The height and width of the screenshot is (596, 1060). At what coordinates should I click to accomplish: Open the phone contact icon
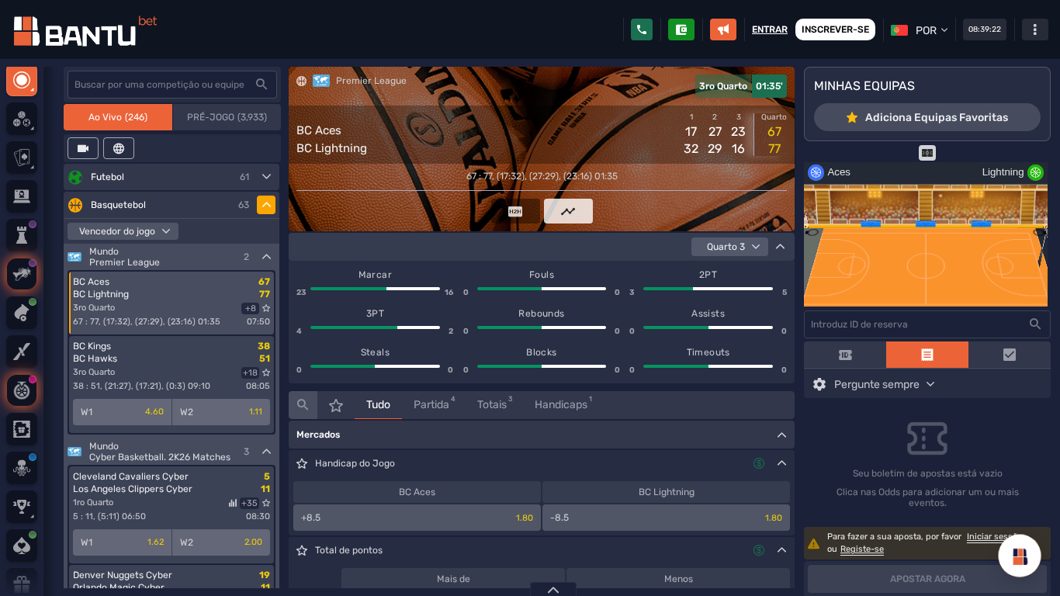pos(642,30)
